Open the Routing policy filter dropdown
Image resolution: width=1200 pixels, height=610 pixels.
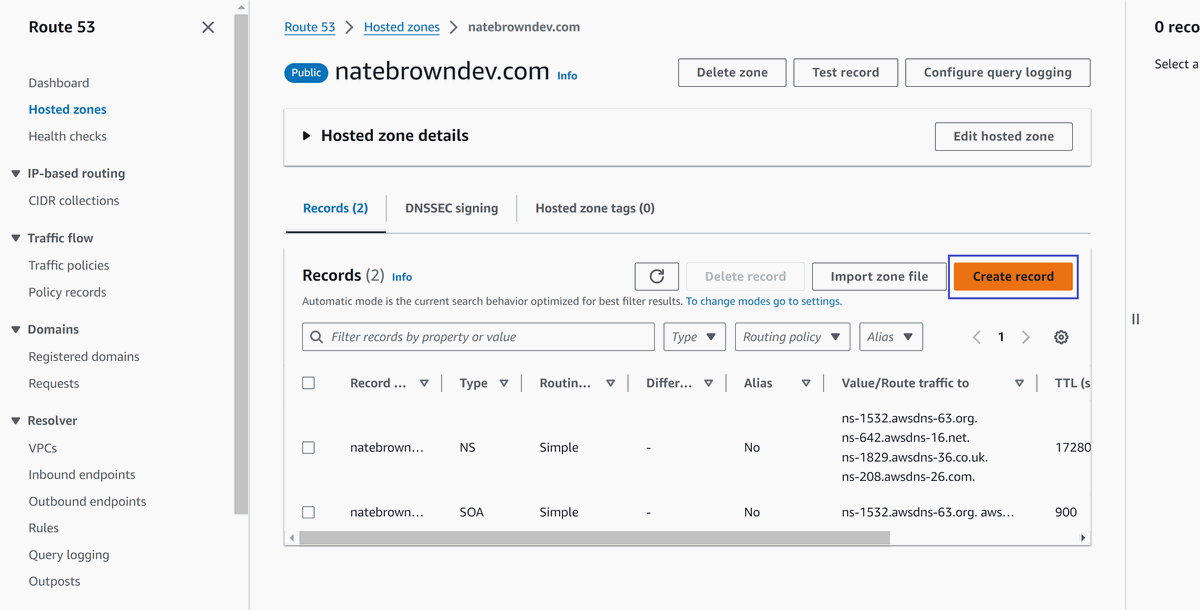tap(792, 337)
